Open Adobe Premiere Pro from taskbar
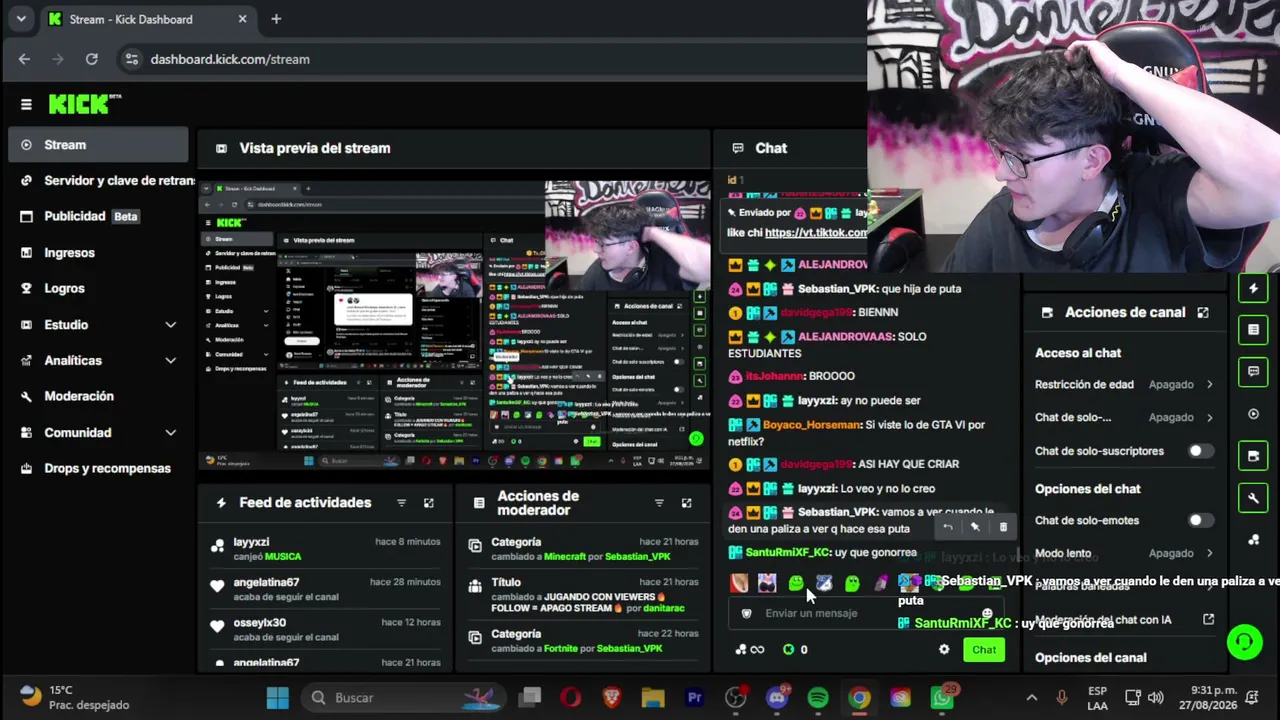The height and width of the screenshot is (720, 1280). point(695,698)
